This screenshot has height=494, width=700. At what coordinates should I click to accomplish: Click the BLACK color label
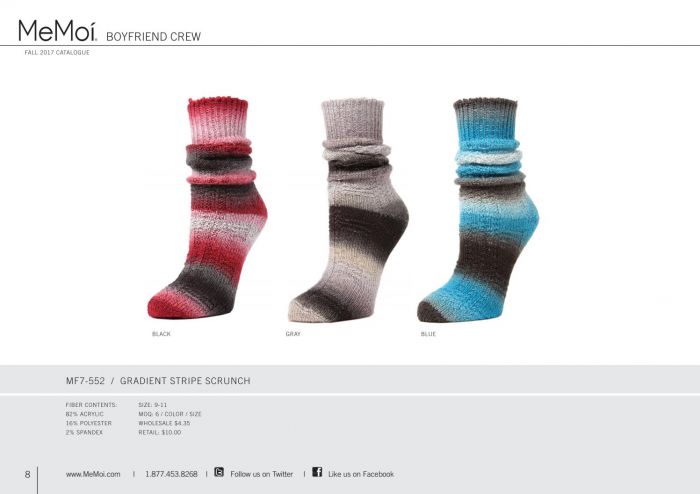(x=161, y=334)
